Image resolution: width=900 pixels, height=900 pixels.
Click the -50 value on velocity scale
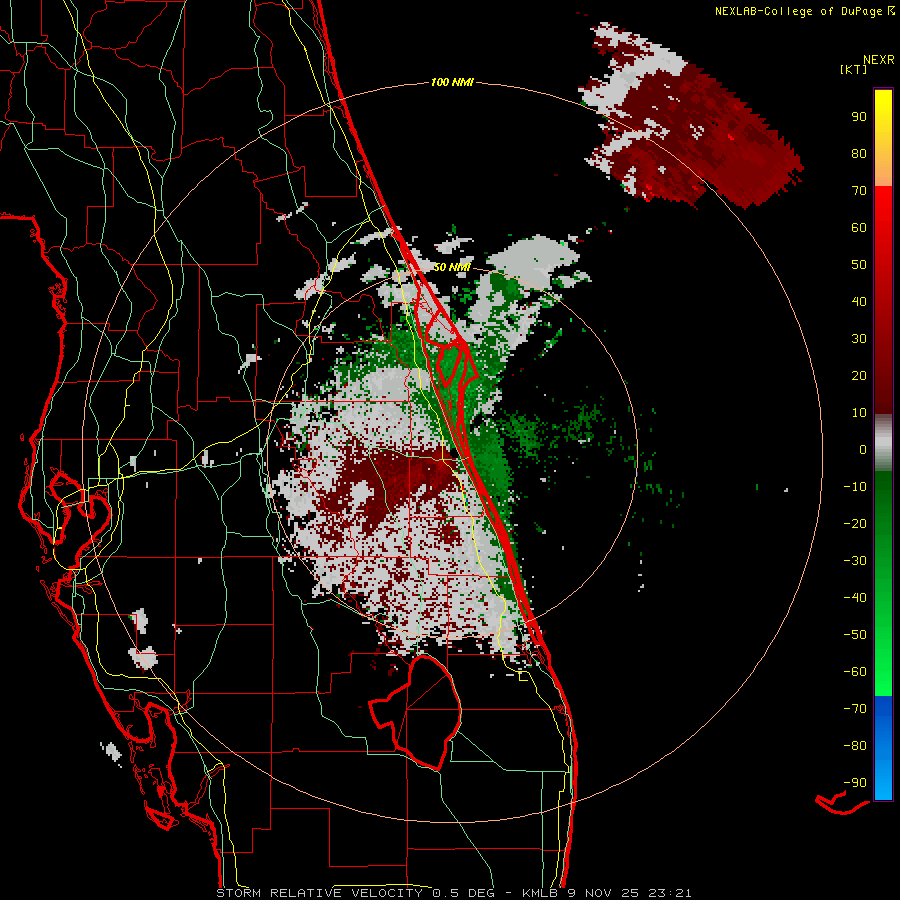point(855,635)
